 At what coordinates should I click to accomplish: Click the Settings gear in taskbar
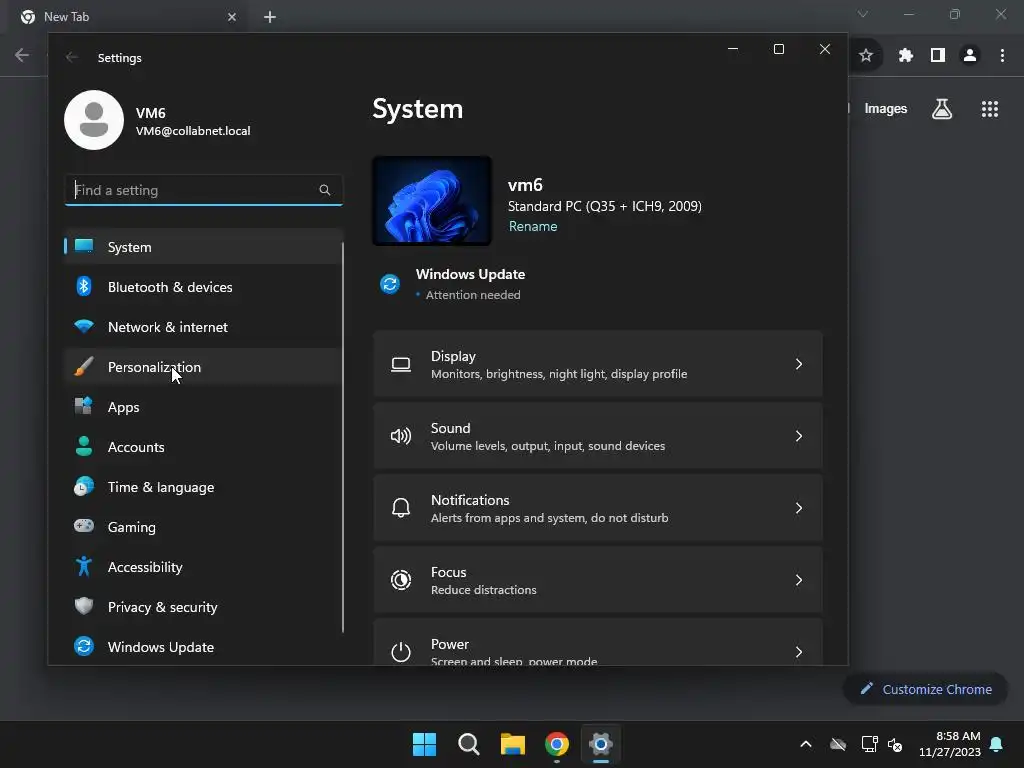pyautogui.click(x=601, y=744)
